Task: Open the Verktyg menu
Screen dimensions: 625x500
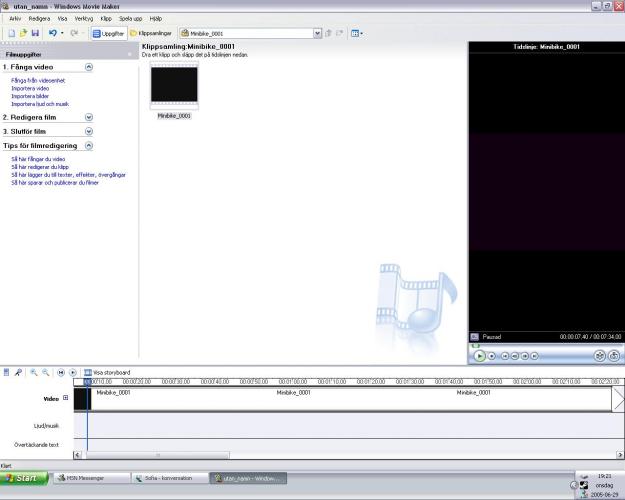Action: tap(84, 18)
